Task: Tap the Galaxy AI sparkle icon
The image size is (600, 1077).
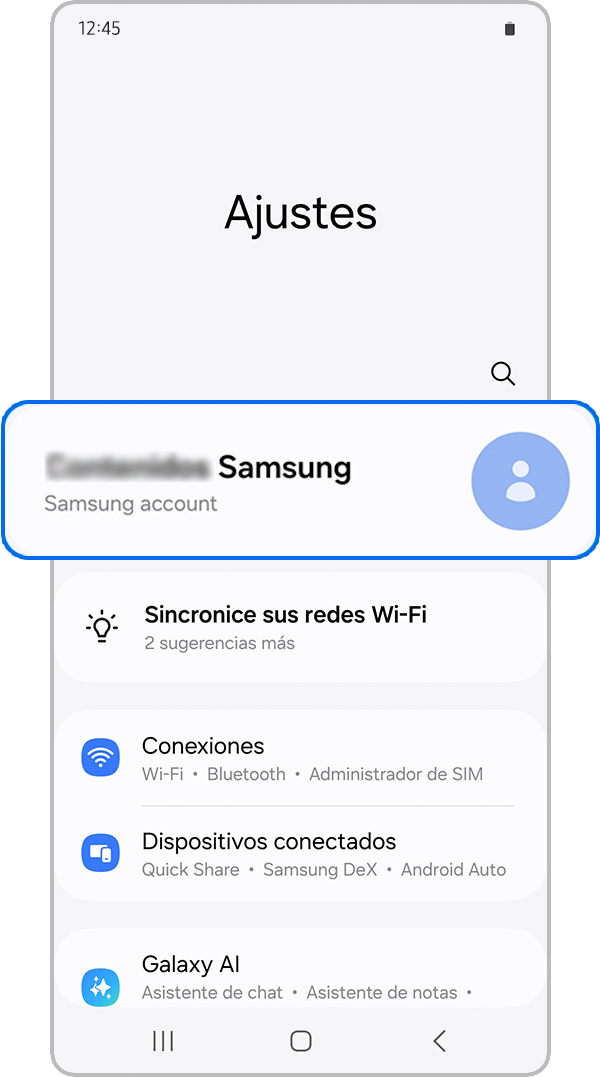Action: (101, 987)
